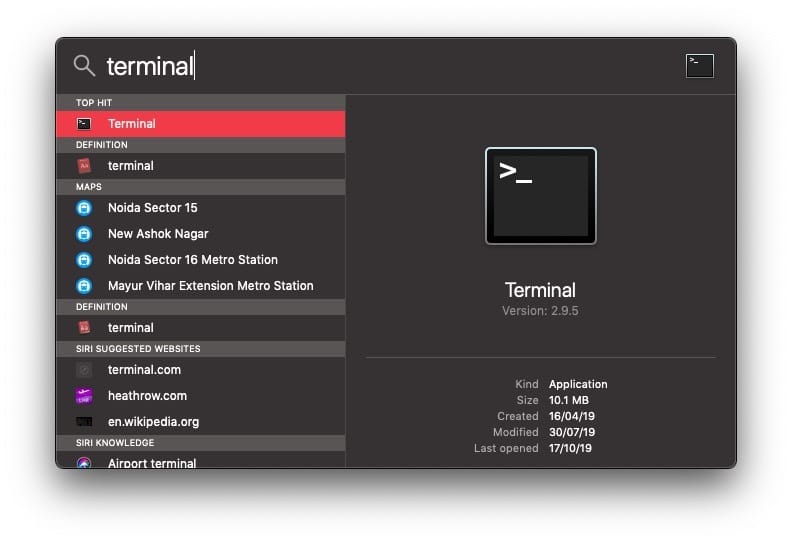This screenshot has height=542, width=792.
Task: Click the transit icon next to New Ashok Nagar
Action: [x=85, y=234]
